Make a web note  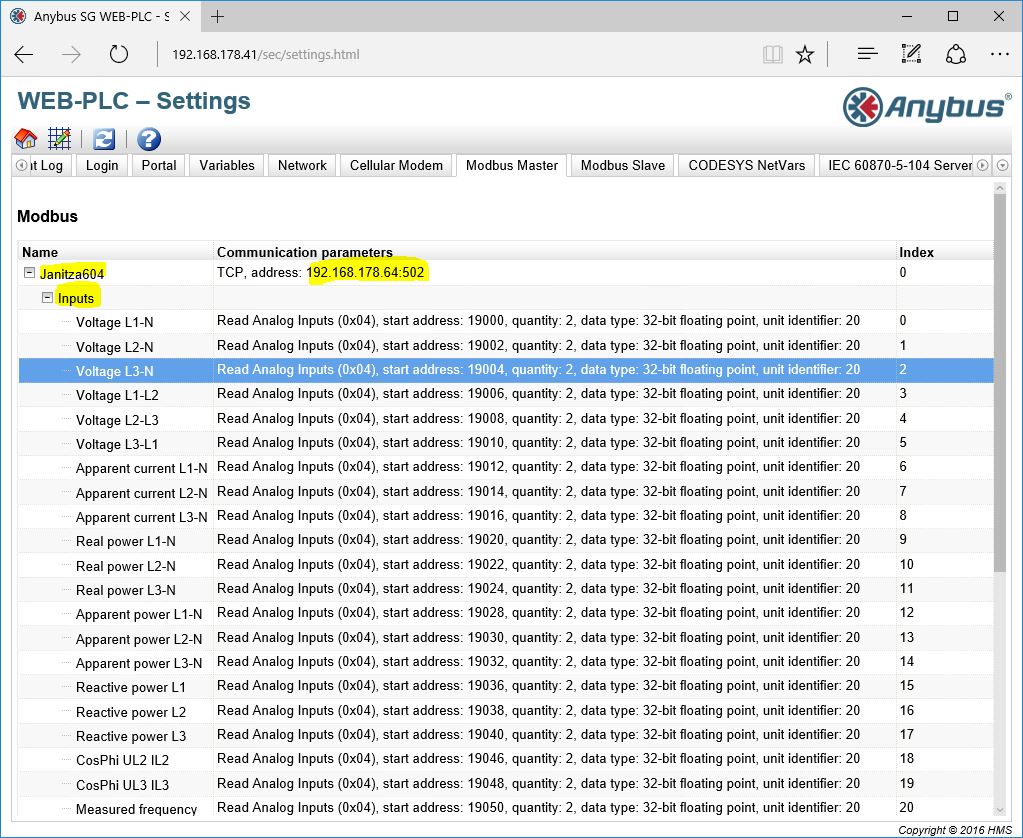911,54
